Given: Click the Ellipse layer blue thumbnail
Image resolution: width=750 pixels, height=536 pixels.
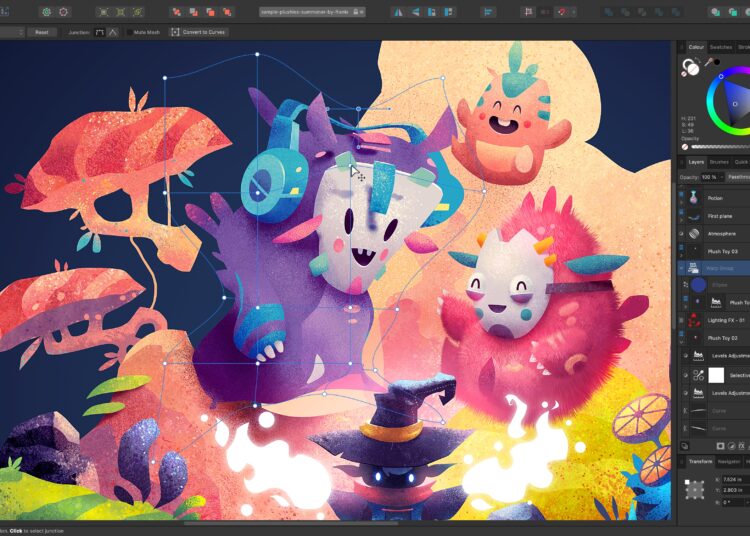Looking at the screenshot, I should 698,285.
